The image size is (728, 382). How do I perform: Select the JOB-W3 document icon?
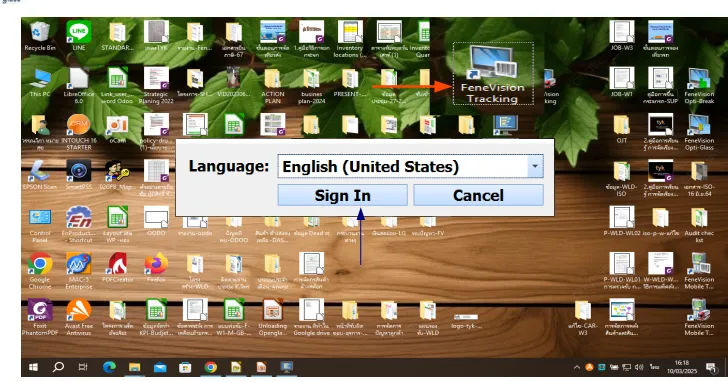coord(621,36)
